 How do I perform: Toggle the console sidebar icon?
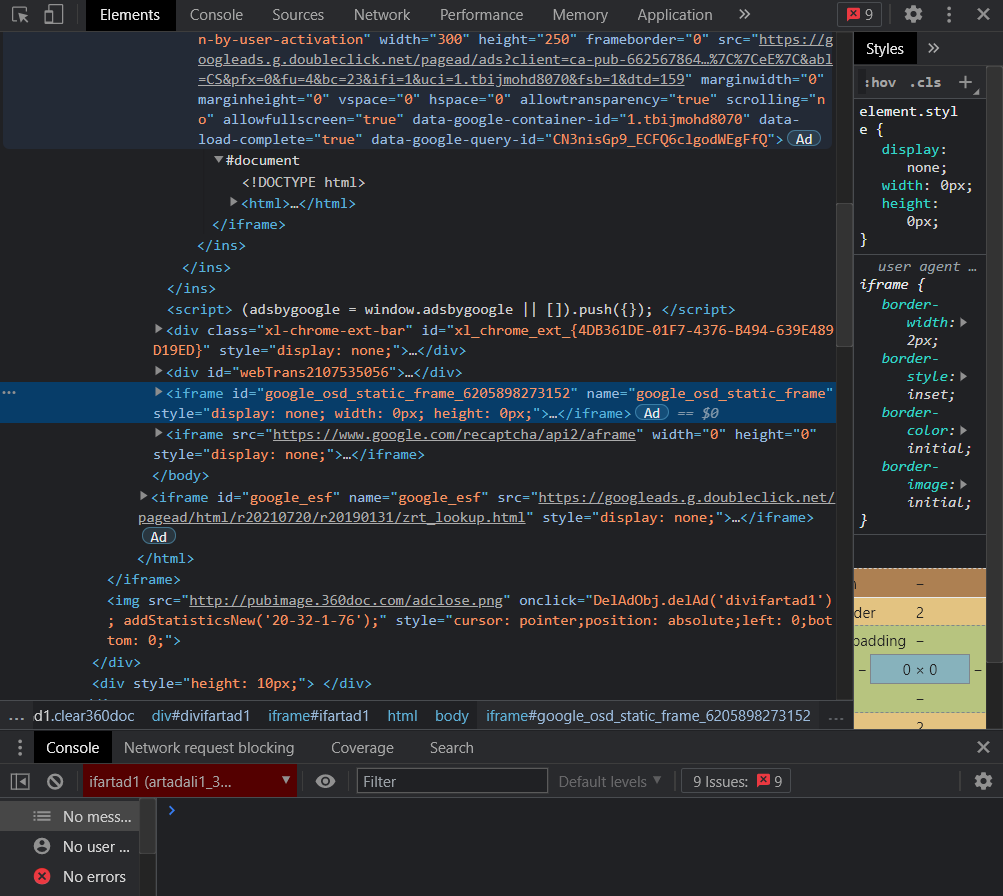click(20, 782)
